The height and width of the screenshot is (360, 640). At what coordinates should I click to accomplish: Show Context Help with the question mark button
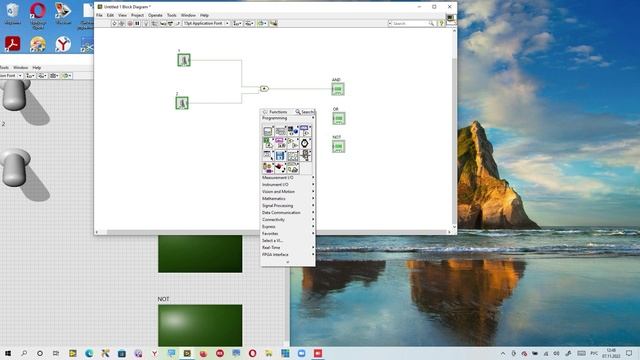pos(441,24)
